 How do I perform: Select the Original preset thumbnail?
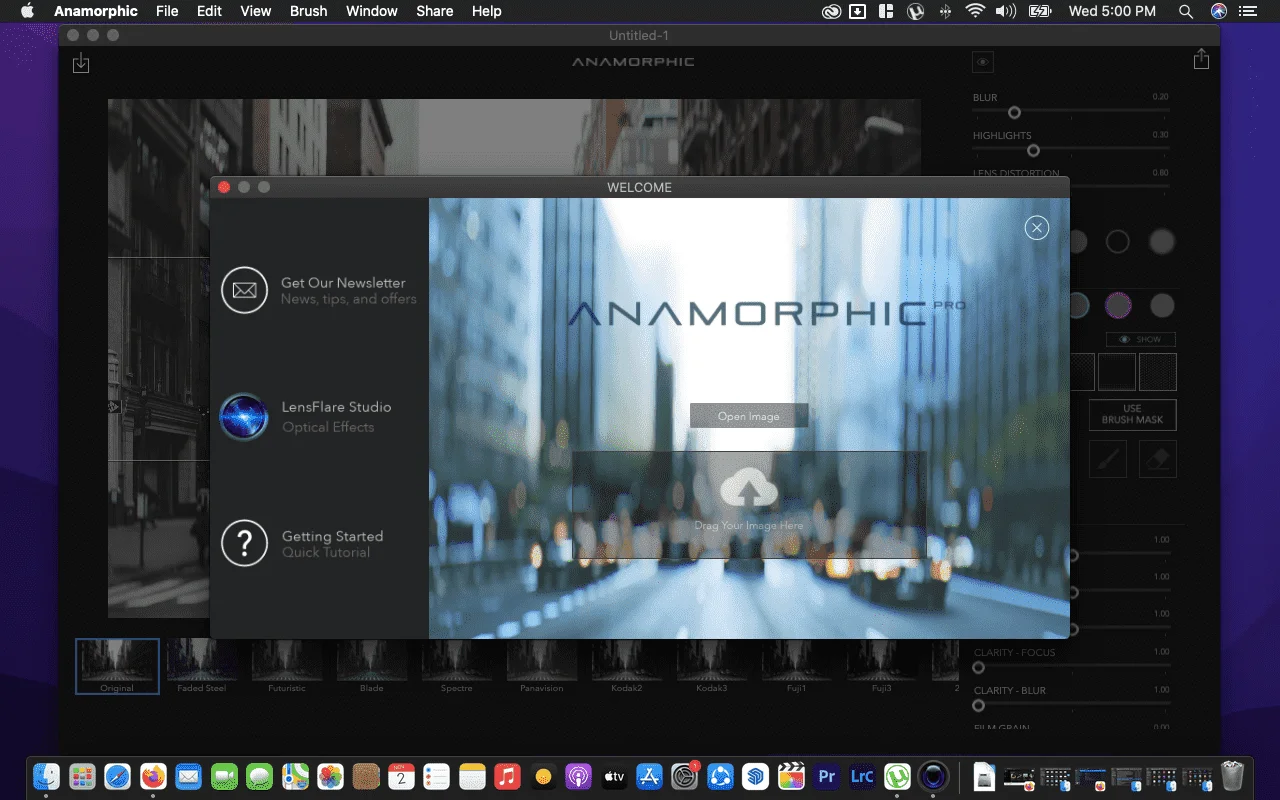pos(117,666)
